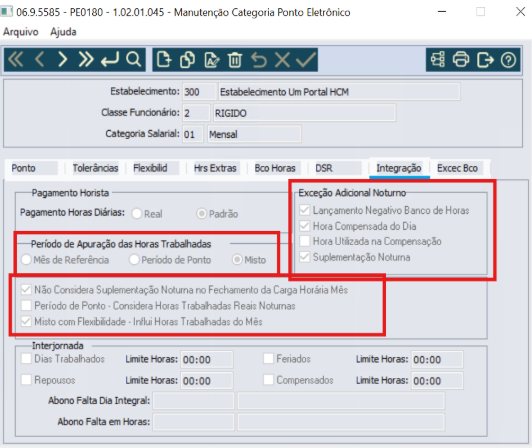Click the RIGIDO description field
The image size is (532, 448).
pyautogui.click(x=304, y=113)
